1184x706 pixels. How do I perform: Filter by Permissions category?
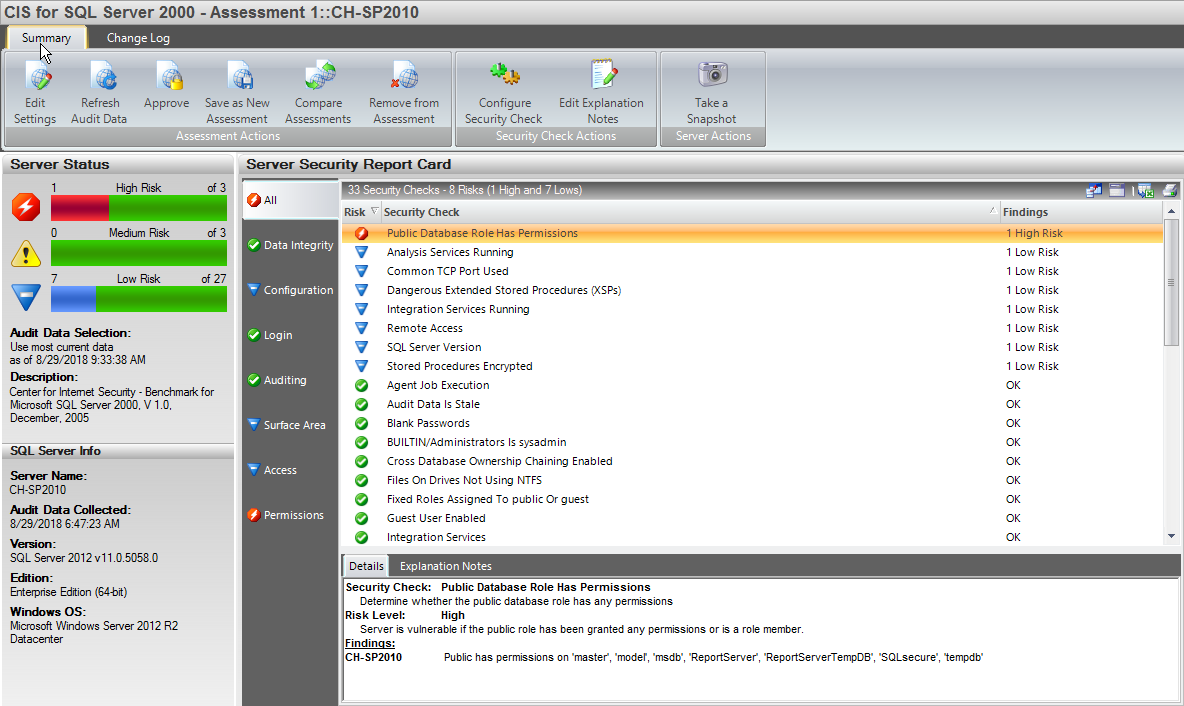[291, 515]
